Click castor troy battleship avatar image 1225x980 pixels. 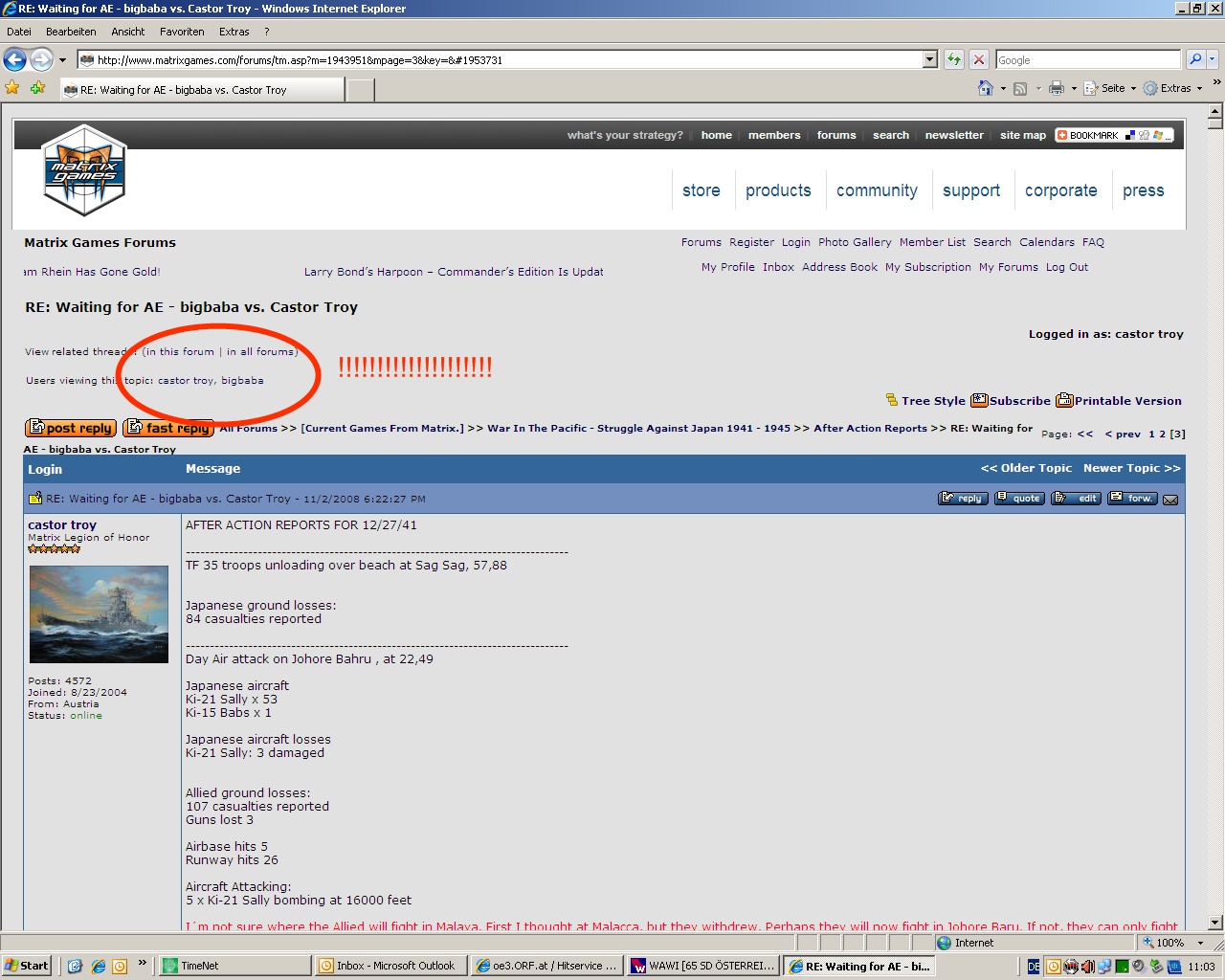coord(99,613)
